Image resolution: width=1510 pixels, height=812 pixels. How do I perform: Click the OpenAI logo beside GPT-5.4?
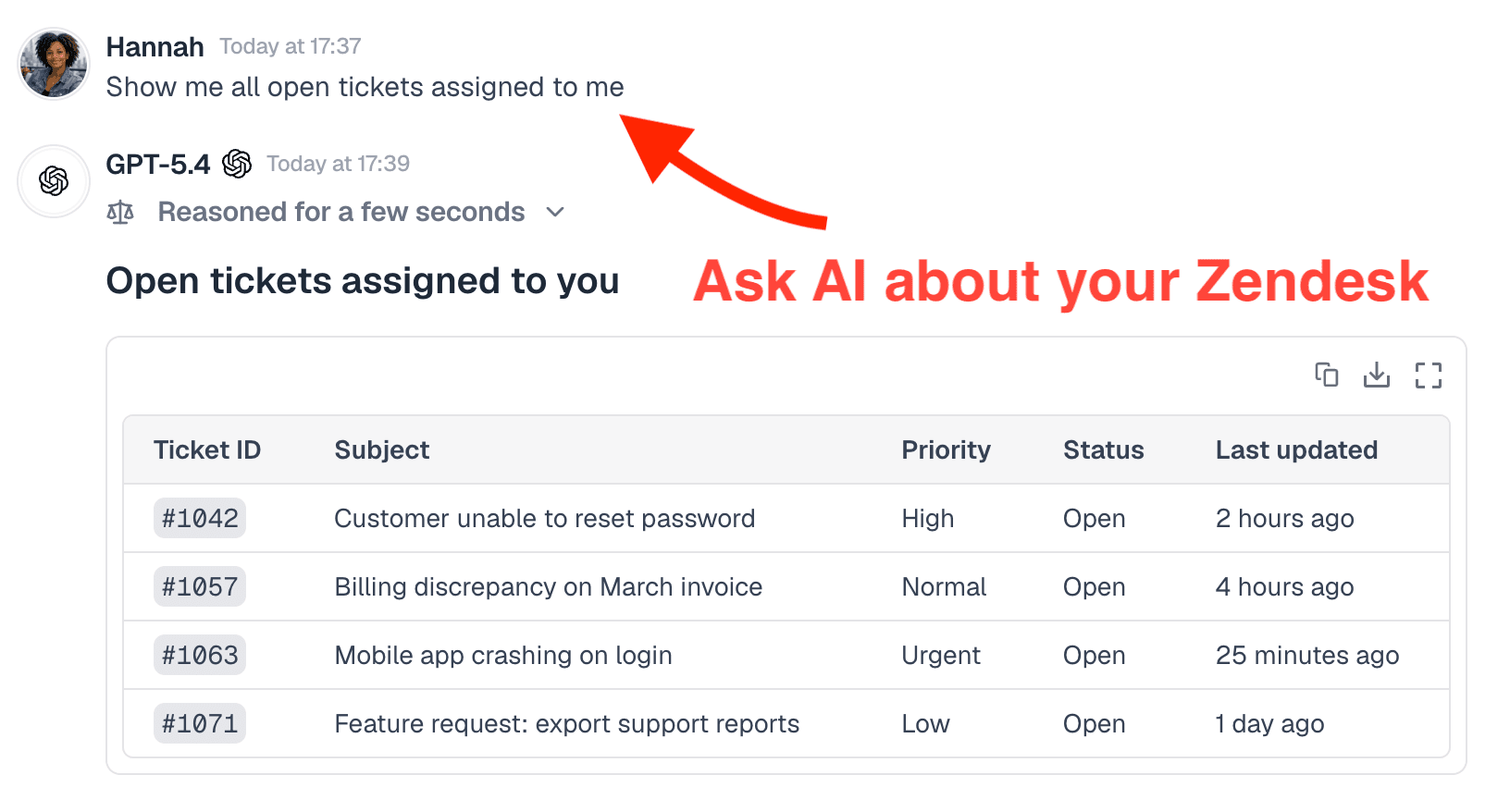point(238,163)
